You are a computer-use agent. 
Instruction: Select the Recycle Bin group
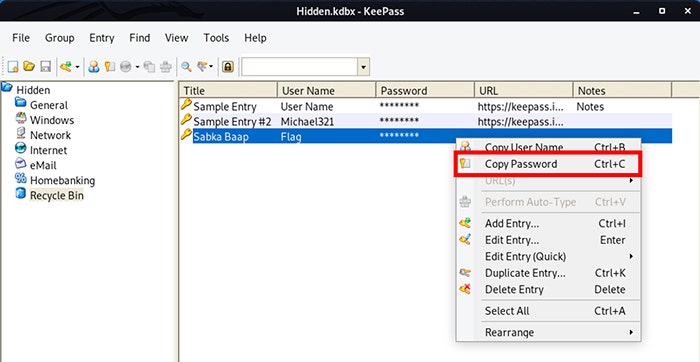(x=57, y=196)
